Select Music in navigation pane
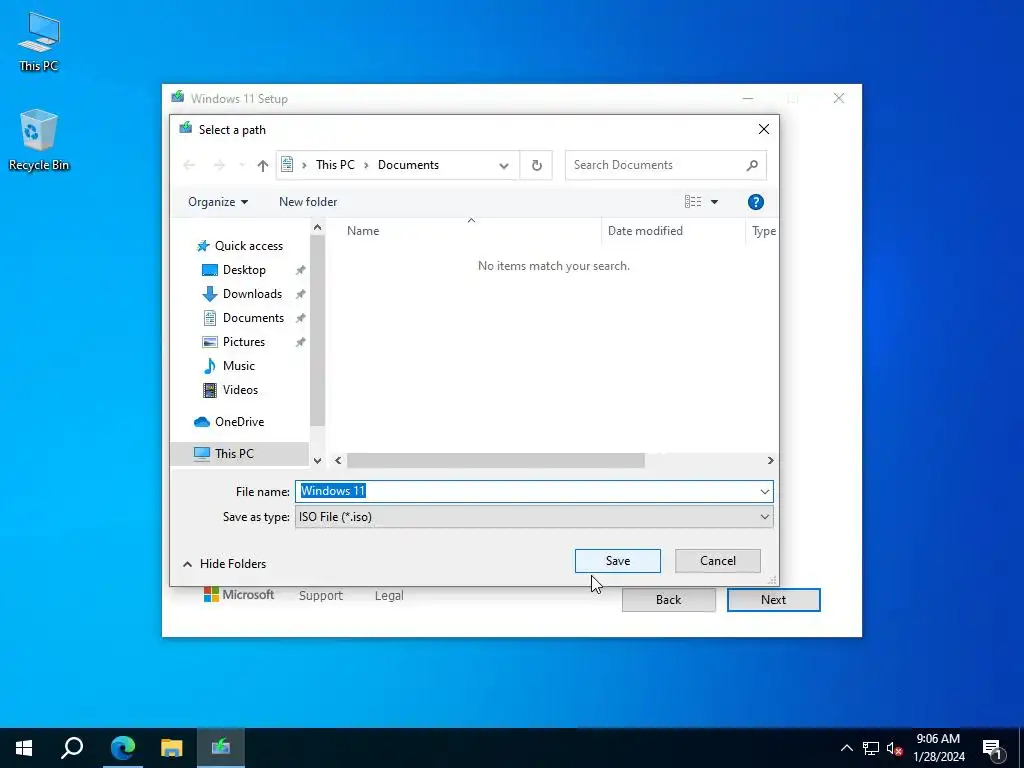The height and width of the screenshot is (768, 1024). coord(238,366)
